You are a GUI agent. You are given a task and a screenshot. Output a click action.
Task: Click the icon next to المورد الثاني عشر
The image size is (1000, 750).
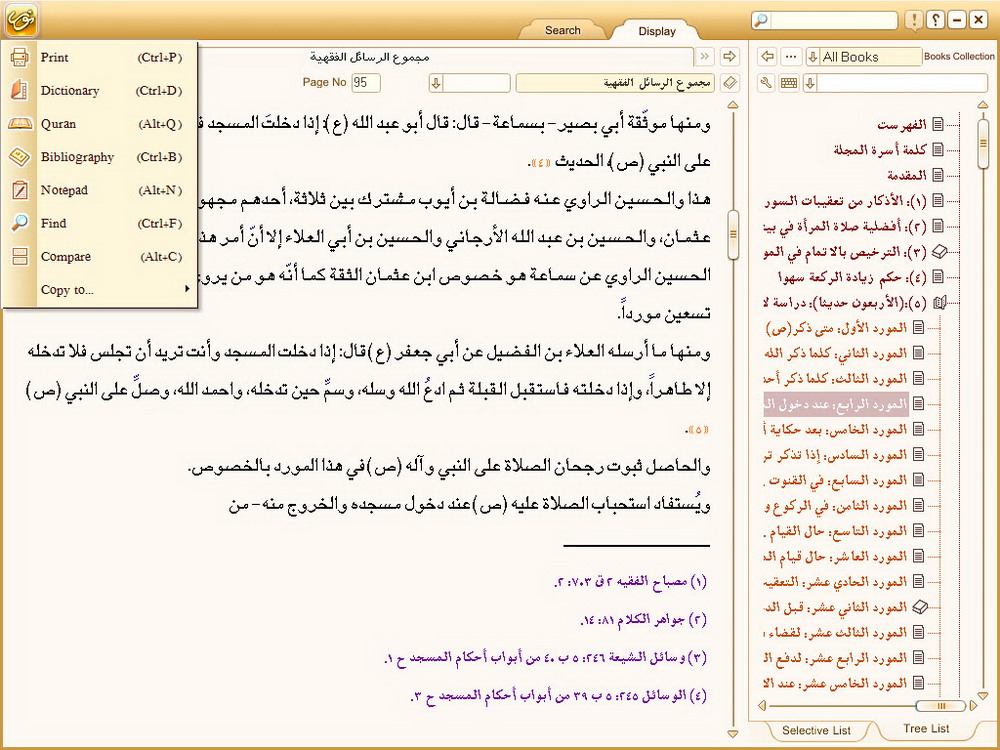tap(920, 607)
